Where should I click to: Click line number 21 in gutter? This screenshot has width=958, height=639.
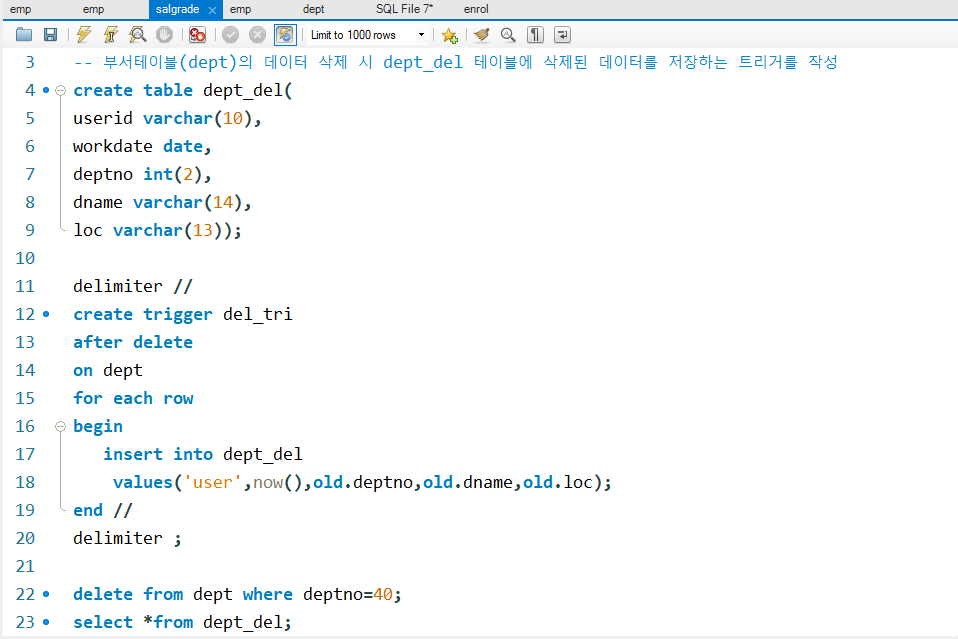[x=25, y=566]
